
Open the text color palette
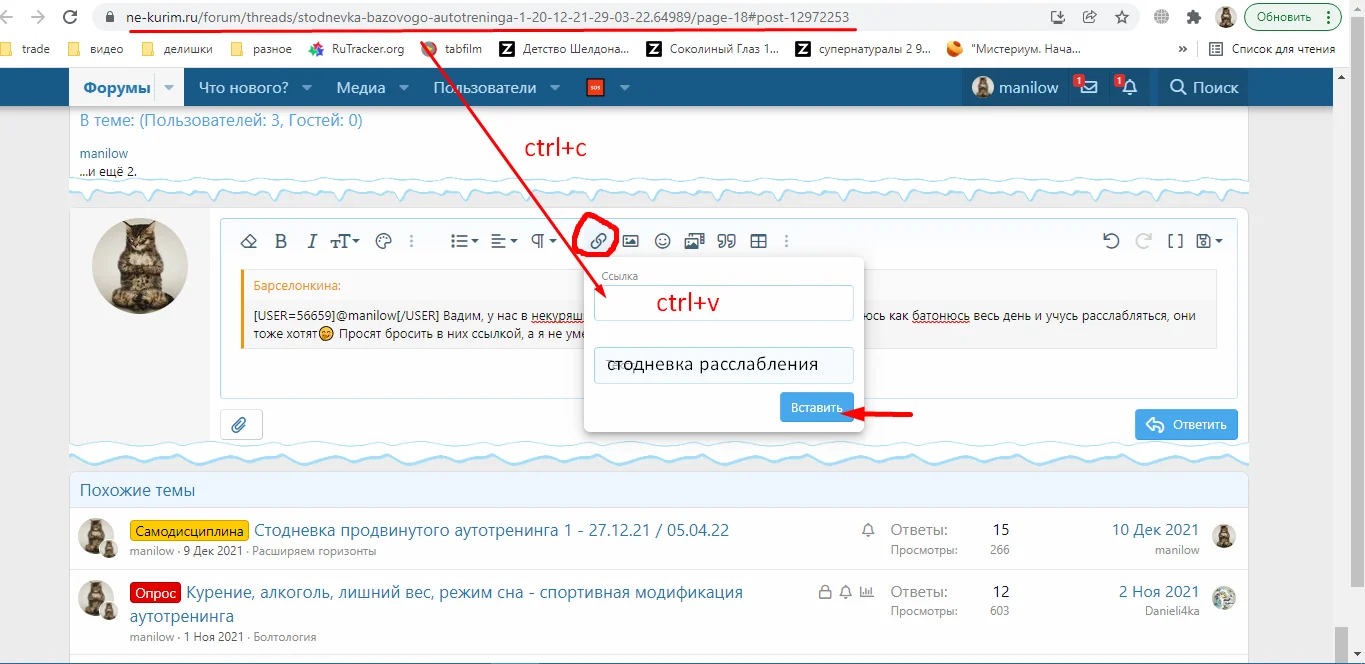(382, 241)
